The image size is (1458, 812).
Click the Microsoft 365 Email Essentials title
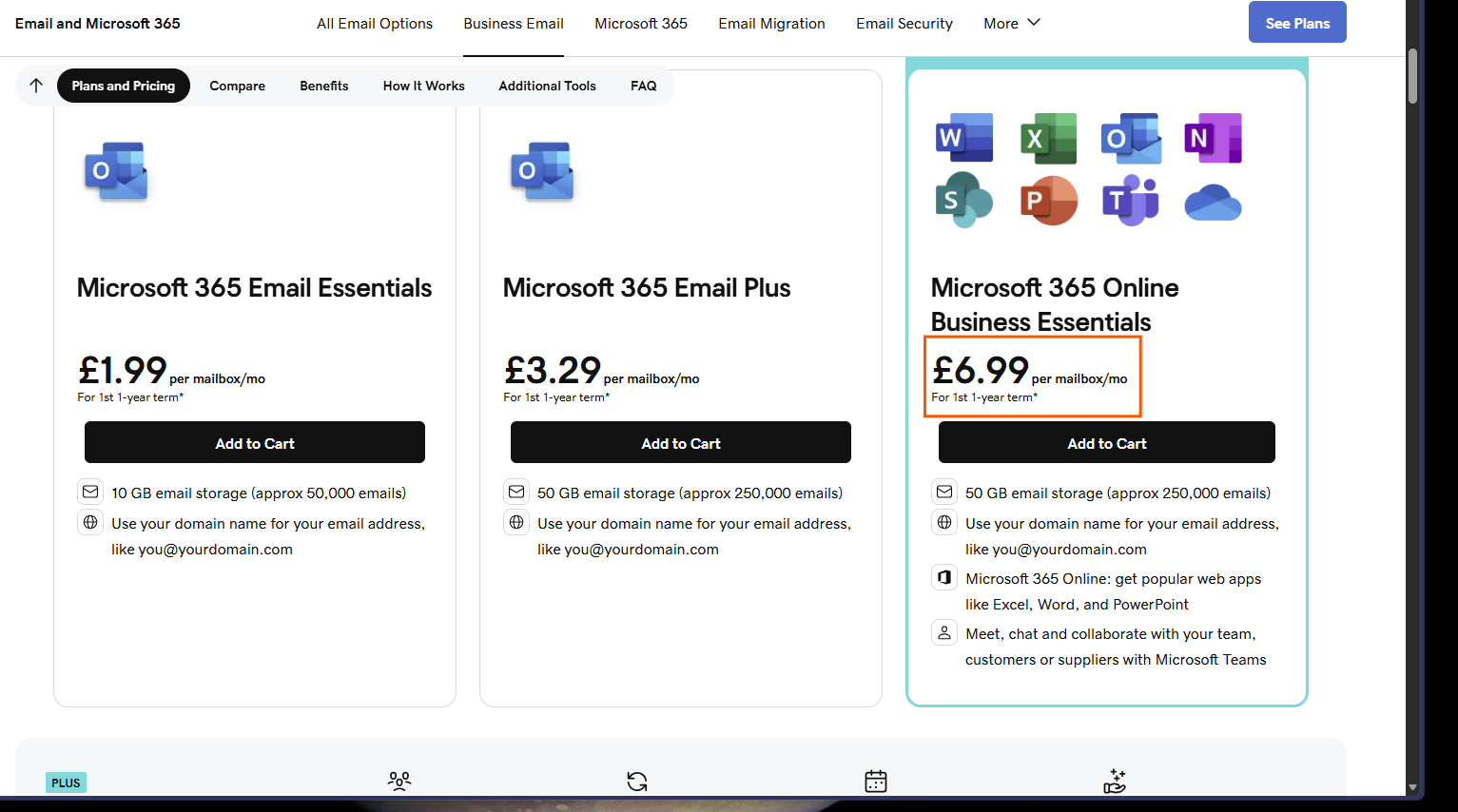(x=255, y=287)
